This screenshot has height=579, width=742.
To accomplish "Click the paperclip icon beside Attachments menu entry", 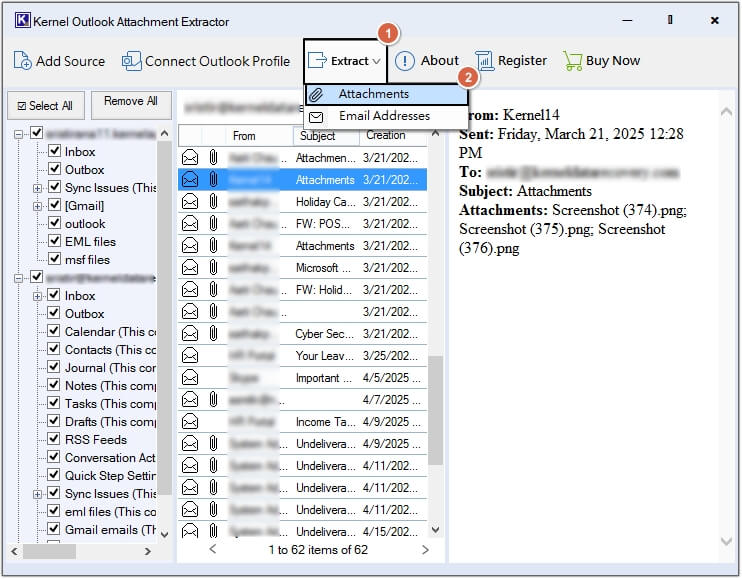I will (x=316, y=95).
